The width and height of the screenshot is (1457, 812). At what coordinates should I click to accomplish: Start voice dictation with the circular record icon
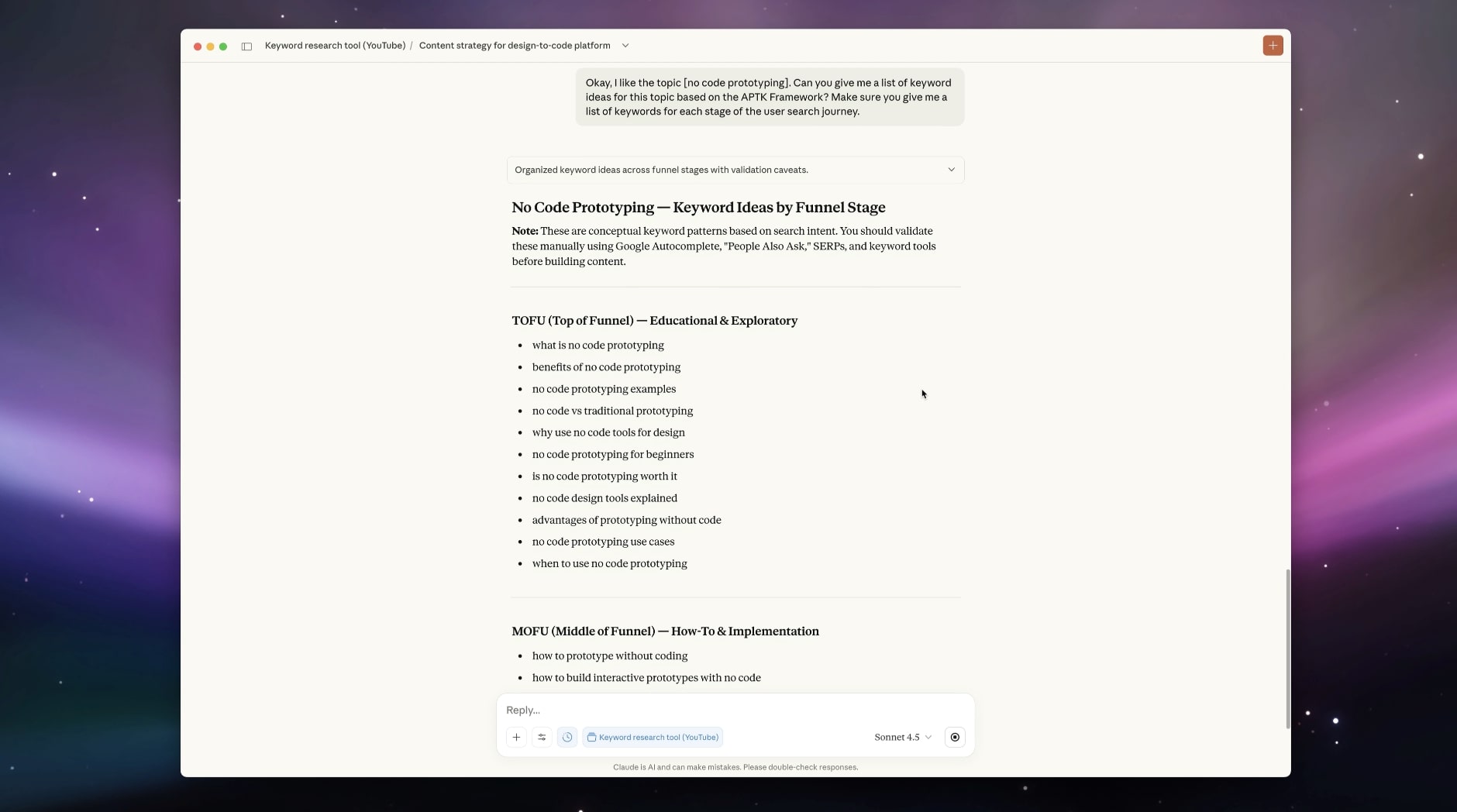954,737
